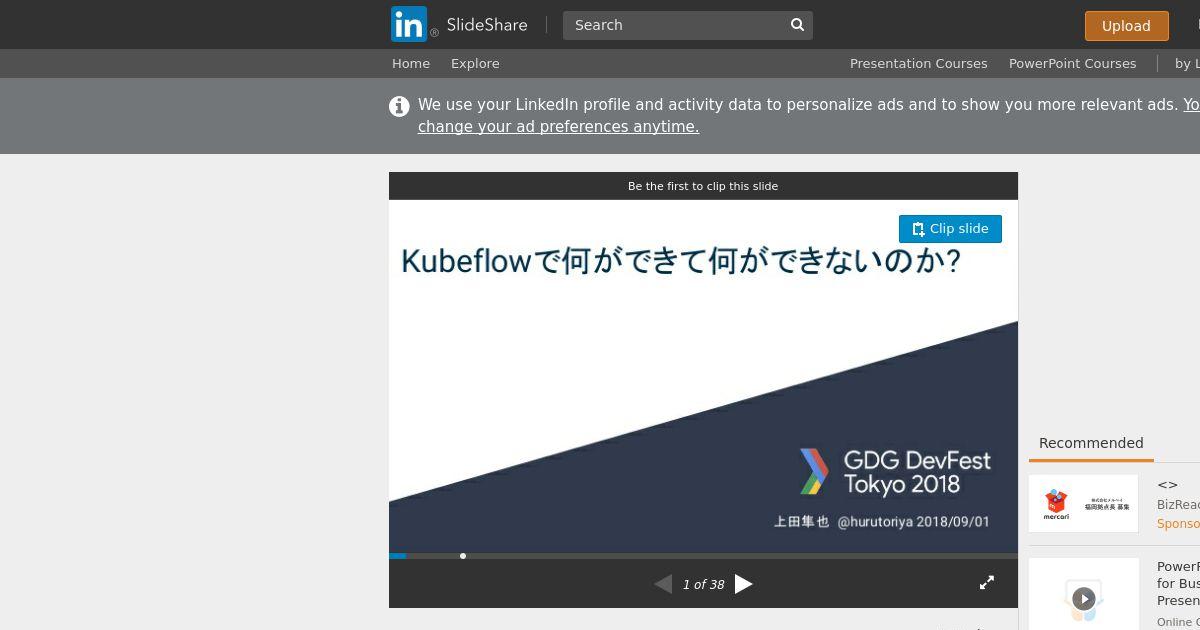Viewport: 1200px width, 630px height.
Task: Click the SlideShare logo text
Action: pyautogui.click(x=487, y=25)
